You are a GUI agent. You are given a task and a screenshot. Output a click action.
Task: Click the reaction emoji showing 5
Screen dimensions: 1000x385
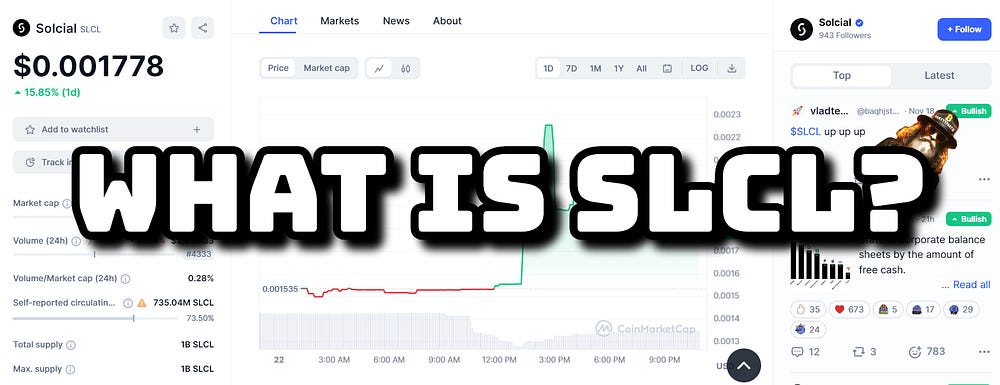point(888,310)
